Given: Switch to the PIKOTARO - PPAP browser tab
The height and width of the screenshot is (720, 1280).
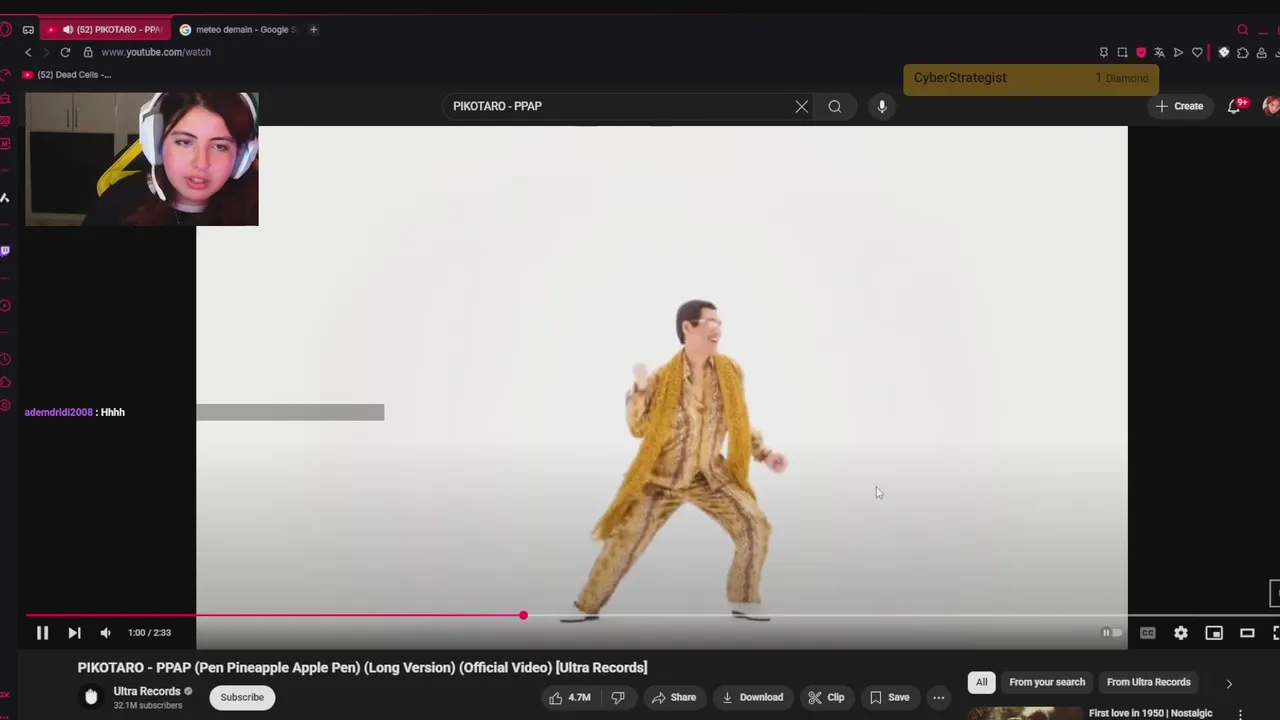Looking at the screenshot, I should (x=106, y=30).
